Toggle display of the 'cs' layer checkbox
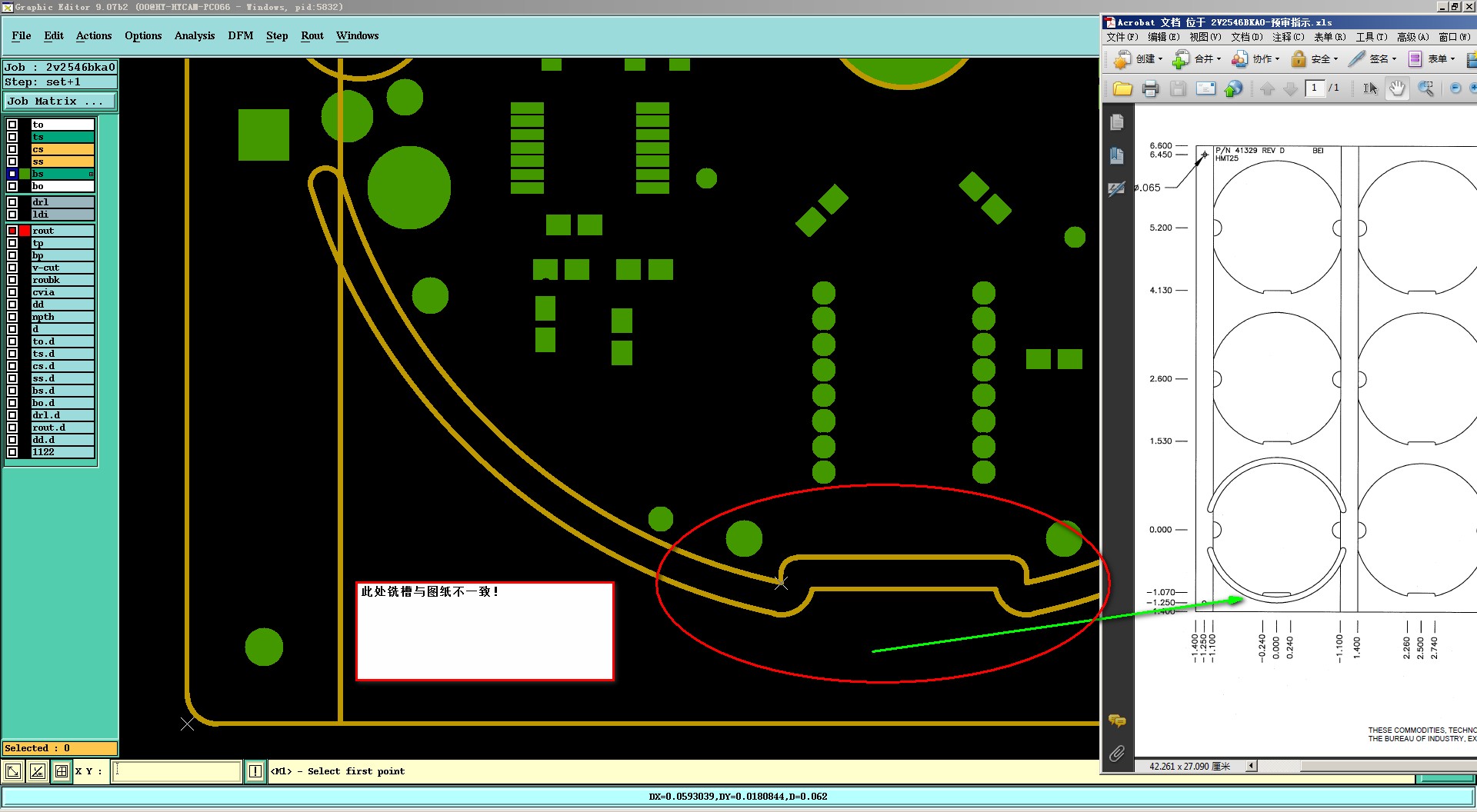1477x812 pixels. 12,149
